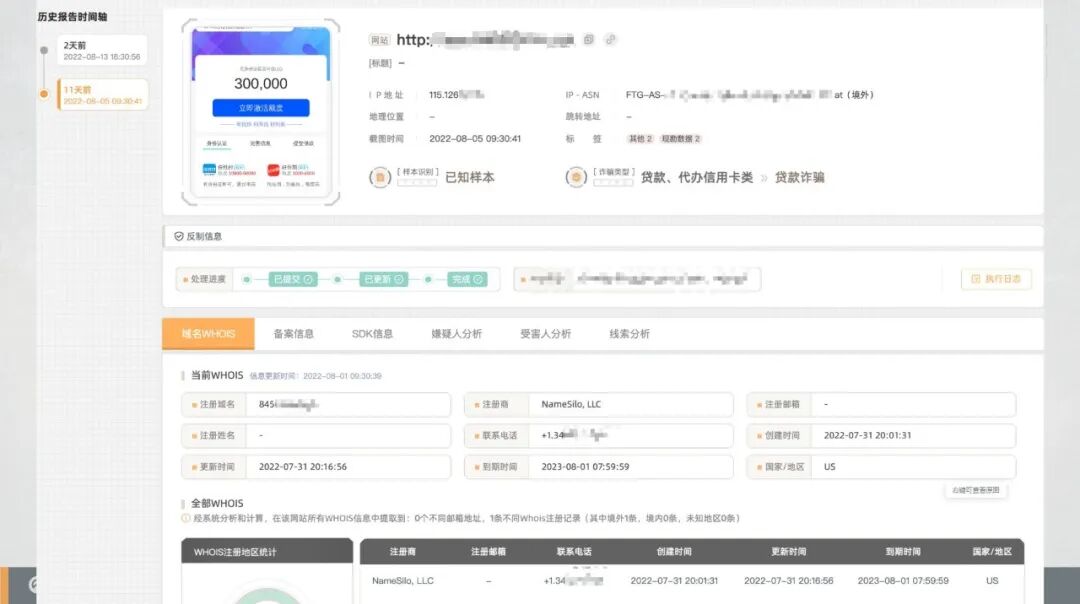Click the expiry time 2023-08-01 07:59:59 field

click(x=599, y=466)
